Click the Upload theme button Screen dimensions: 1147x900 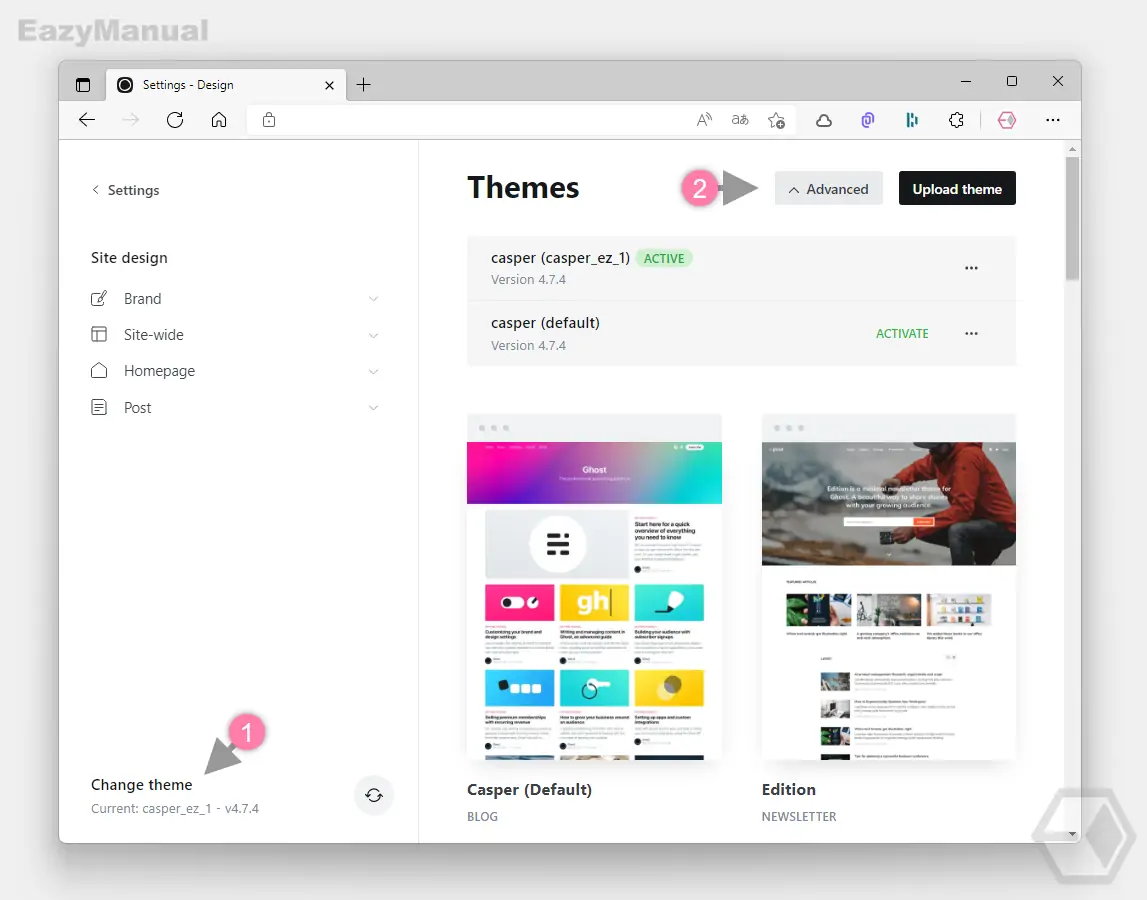coord(957,189)
